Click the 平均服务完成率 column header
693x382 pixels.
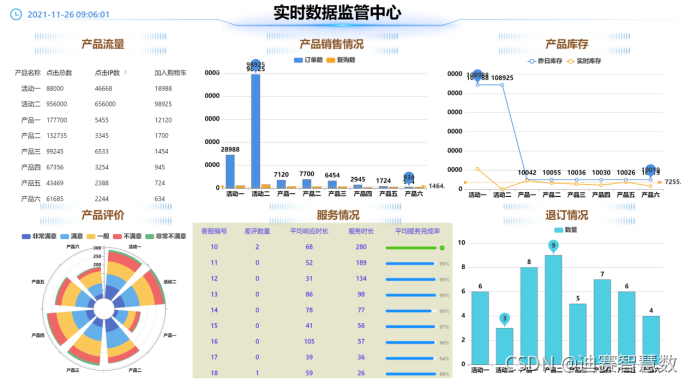coord(417,231)
